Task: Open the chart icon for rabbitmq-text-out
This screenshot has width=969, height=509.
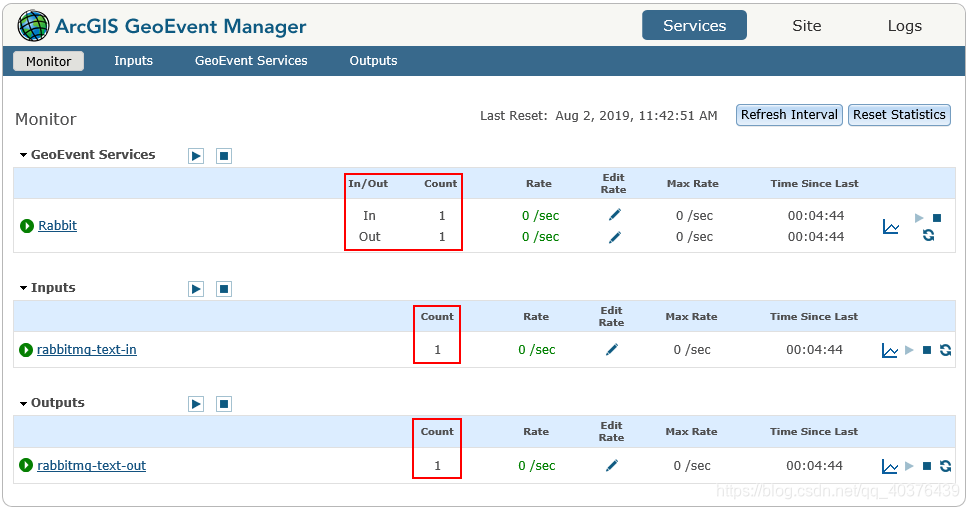Action: click(x=889, y=466)
